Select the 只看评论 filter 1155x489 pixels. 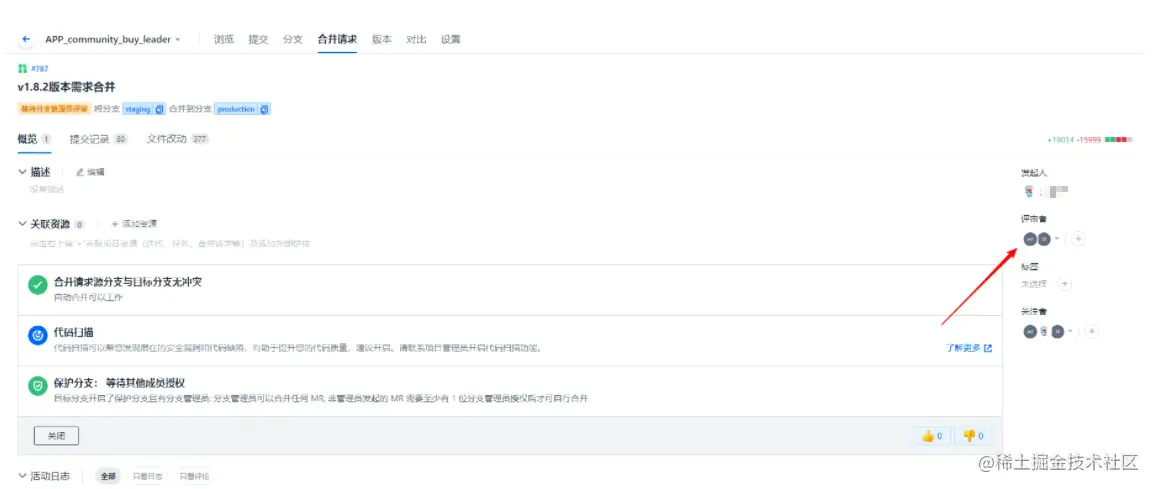194,476
